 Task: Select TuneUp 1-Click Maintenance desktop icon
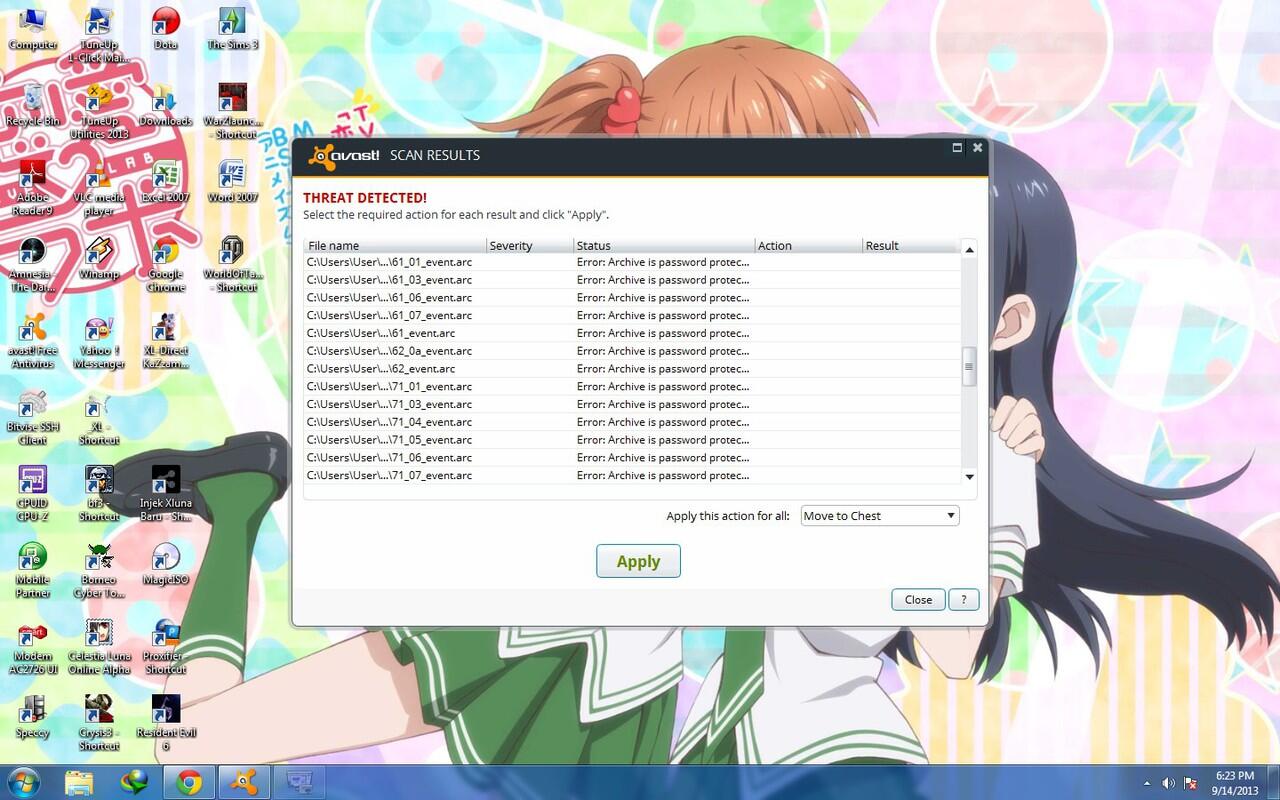coord(99,34)
